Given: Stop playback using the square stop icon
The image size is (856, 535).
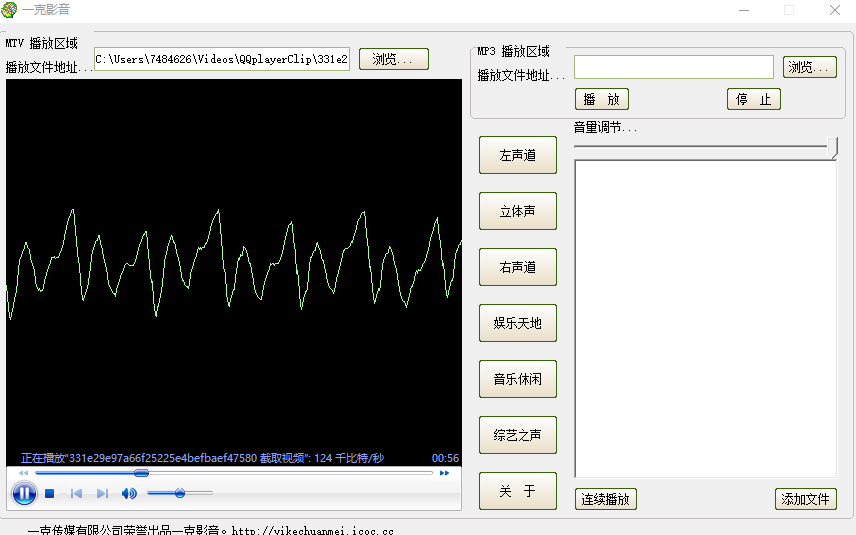Looking at the screenshot, I should click(x=50, y=494).
